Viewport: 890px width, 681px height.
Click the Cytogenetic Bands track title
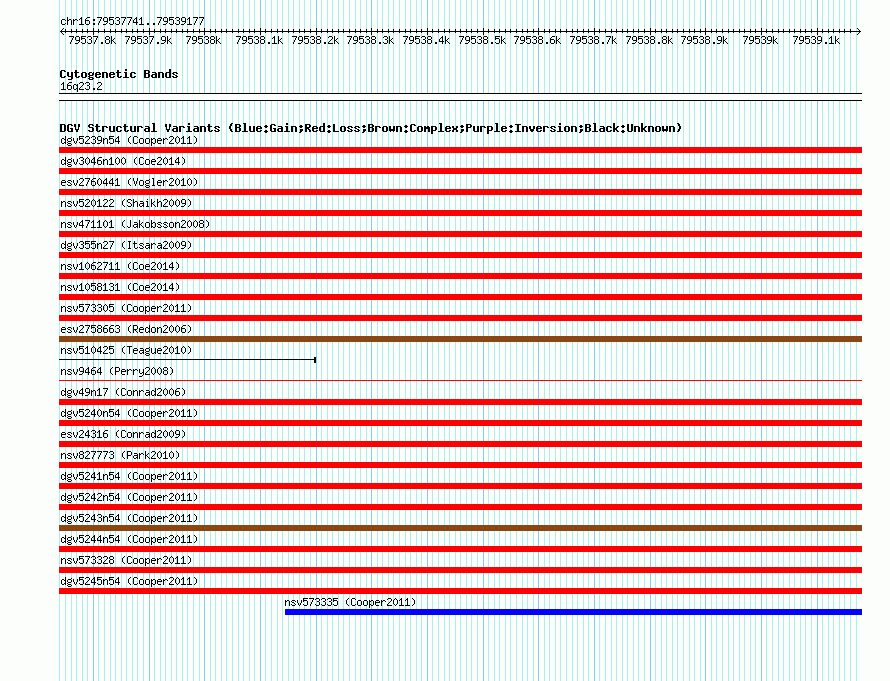pos(119,74)
